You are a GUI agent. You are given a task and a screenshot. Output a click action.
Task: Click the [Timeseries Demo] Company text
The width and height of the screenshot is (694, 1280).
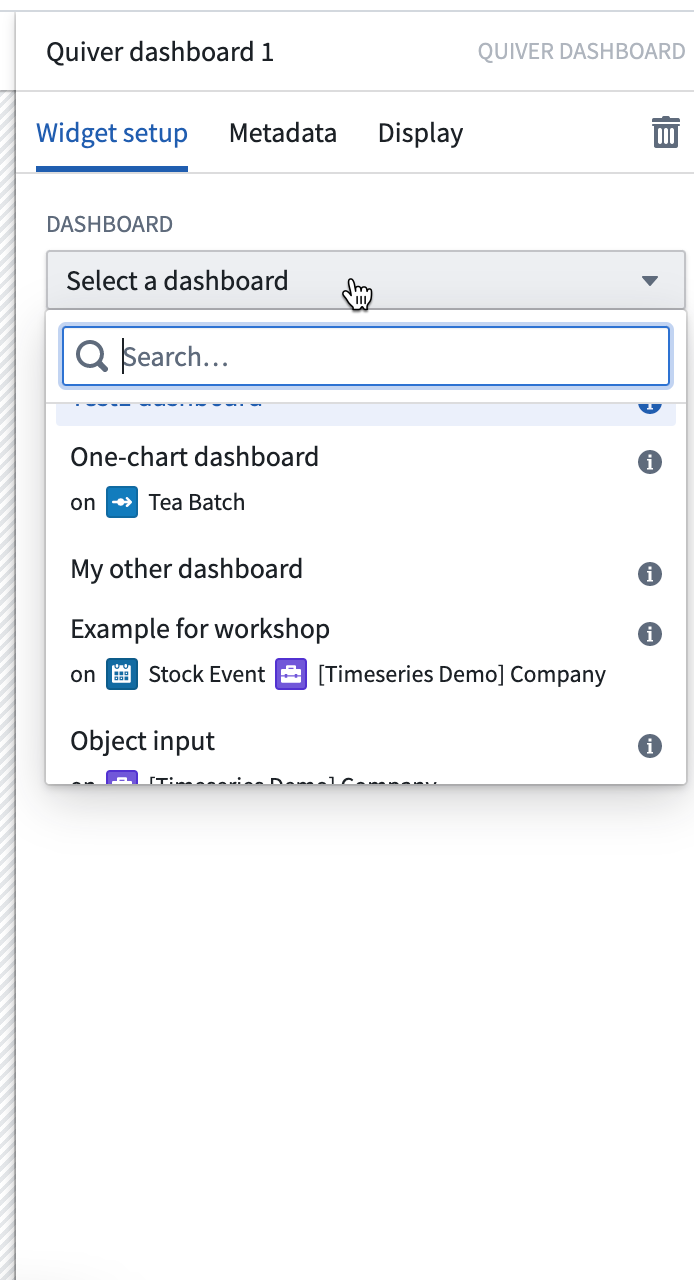[462, 674]
